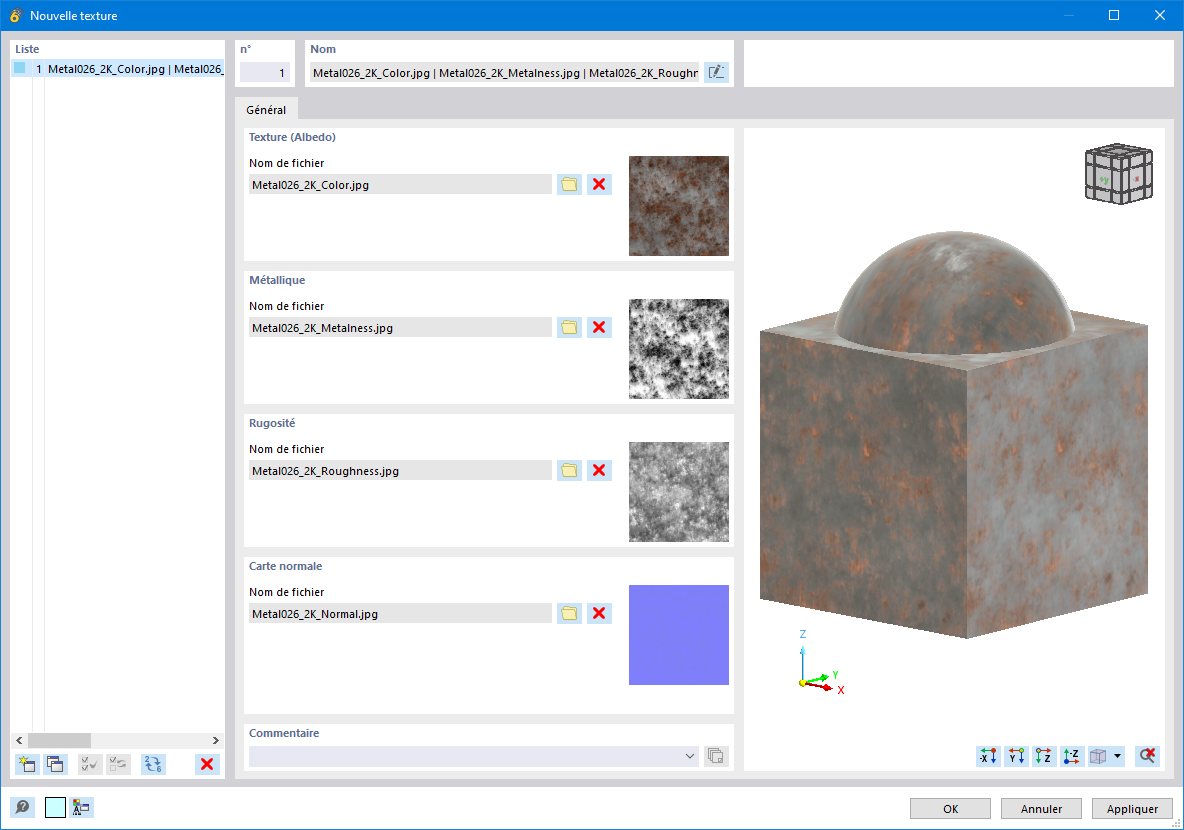Browse for a new Albedo texture file

(568, 184)
